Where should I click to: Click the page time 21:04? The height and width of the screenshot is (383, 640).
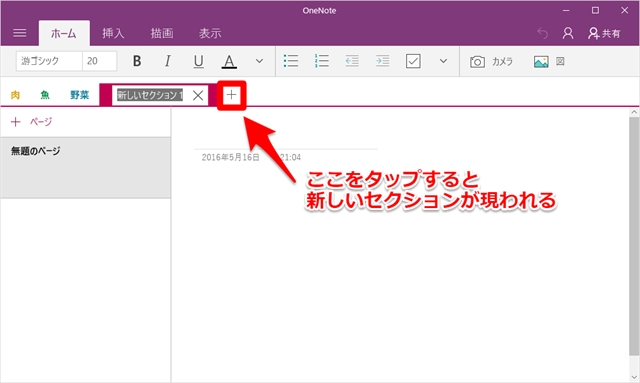[290, 157]
